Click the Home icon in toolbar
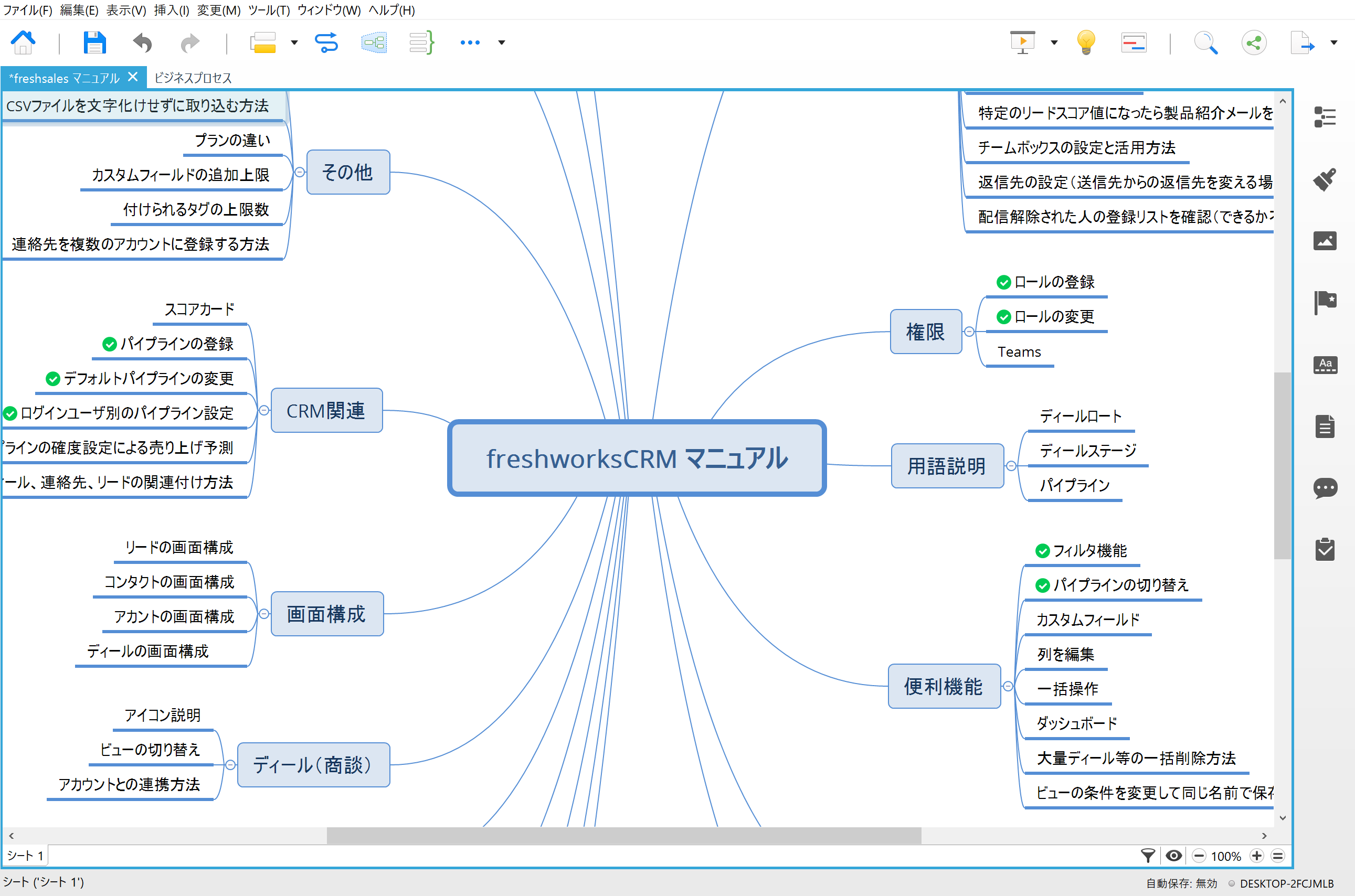The width and height of the screenshot is (1355, 896). pyautogui.click(x=23, y=42)
